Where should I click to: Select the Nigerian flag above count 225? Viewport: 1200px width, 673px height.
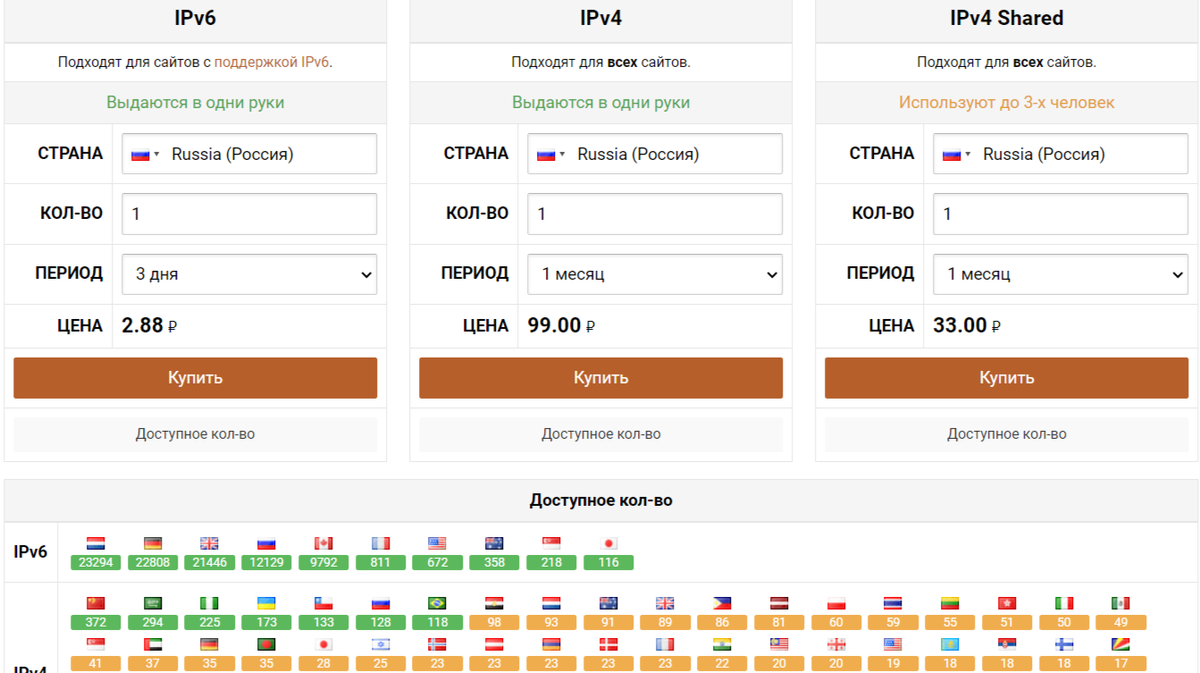pyautogui.click(x=209, y=604)
